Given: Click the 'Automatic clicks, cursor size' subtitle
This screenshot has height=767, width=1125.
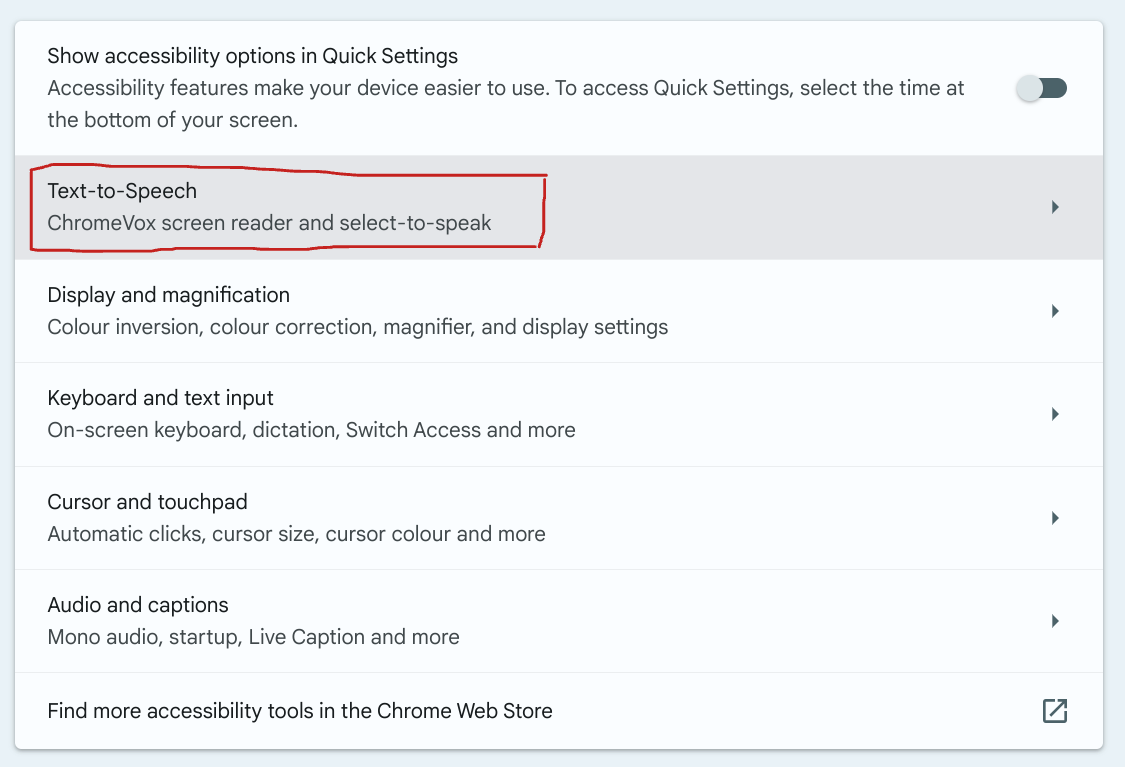Looking at the screenshot, I should (296, 534).
